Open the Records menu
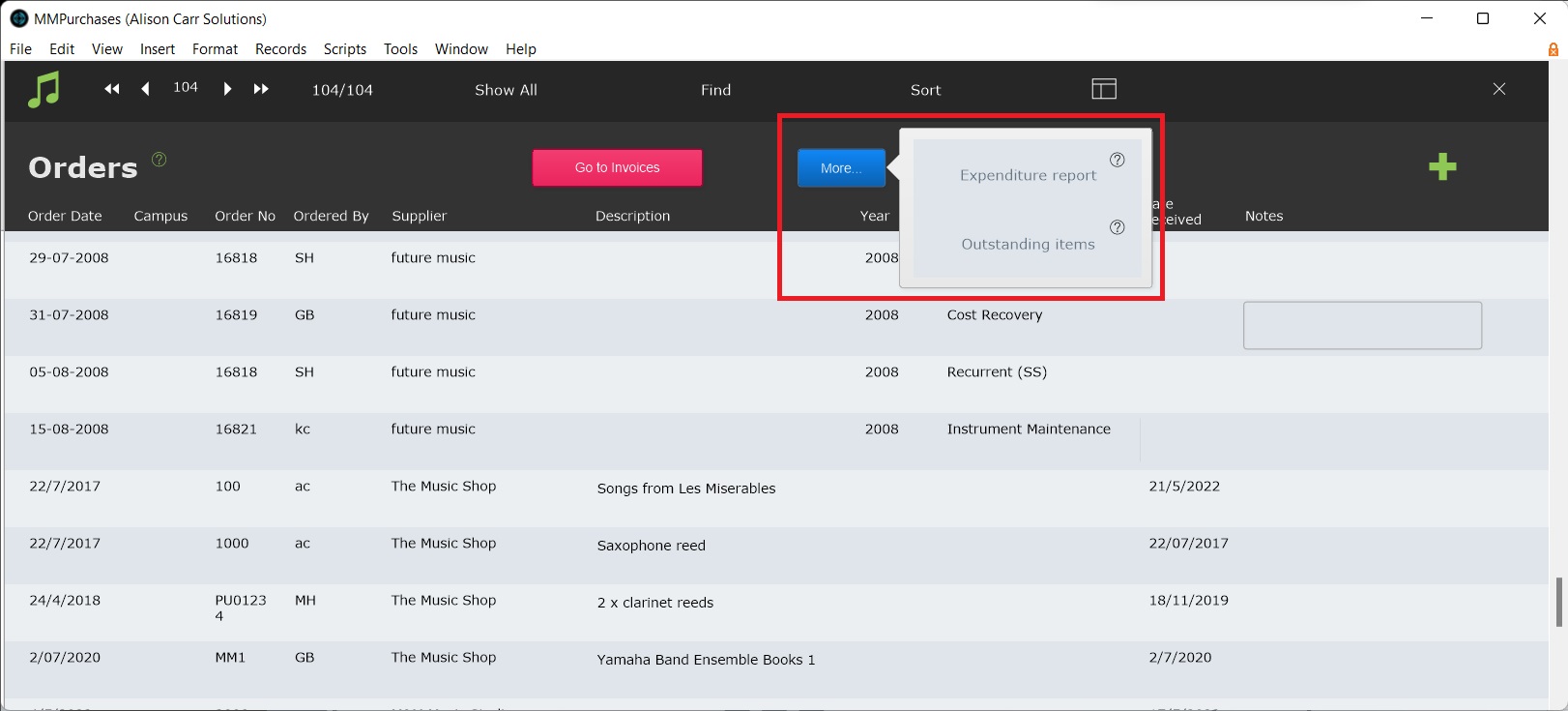Screen dimensions: 1568x711 pyautogui.click(x=280, y=49)
